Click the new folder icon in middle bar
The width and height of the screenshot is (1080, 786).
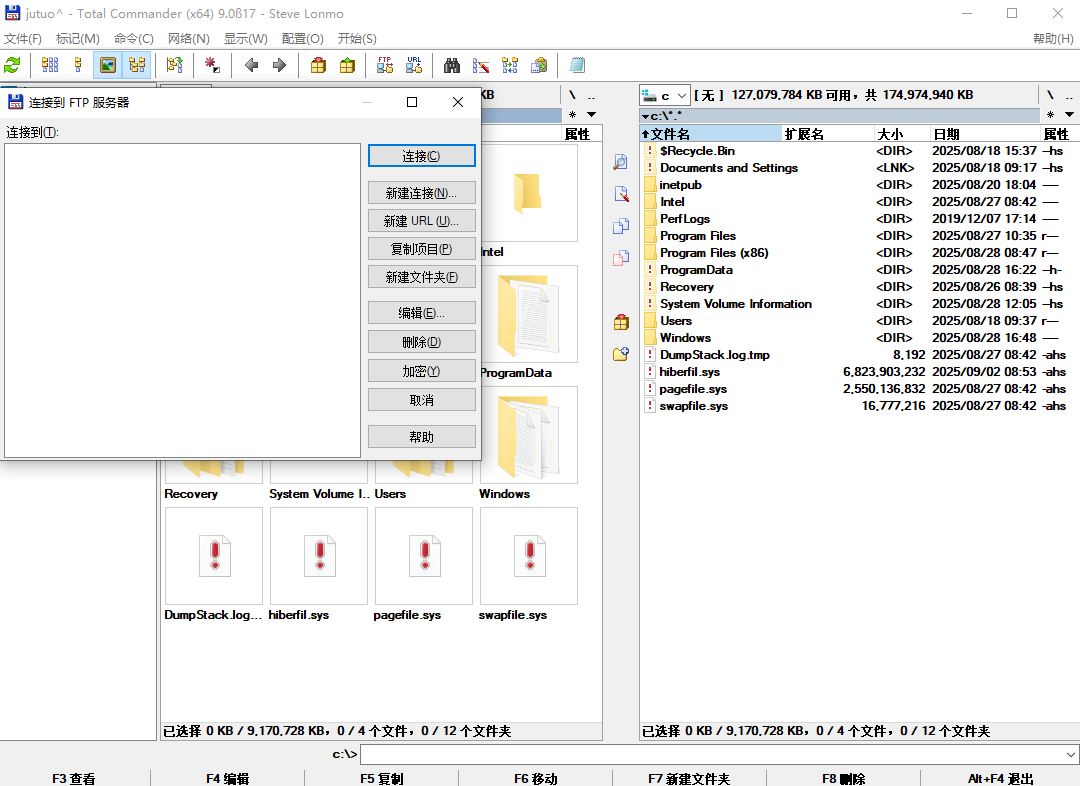tap(621, 354)
